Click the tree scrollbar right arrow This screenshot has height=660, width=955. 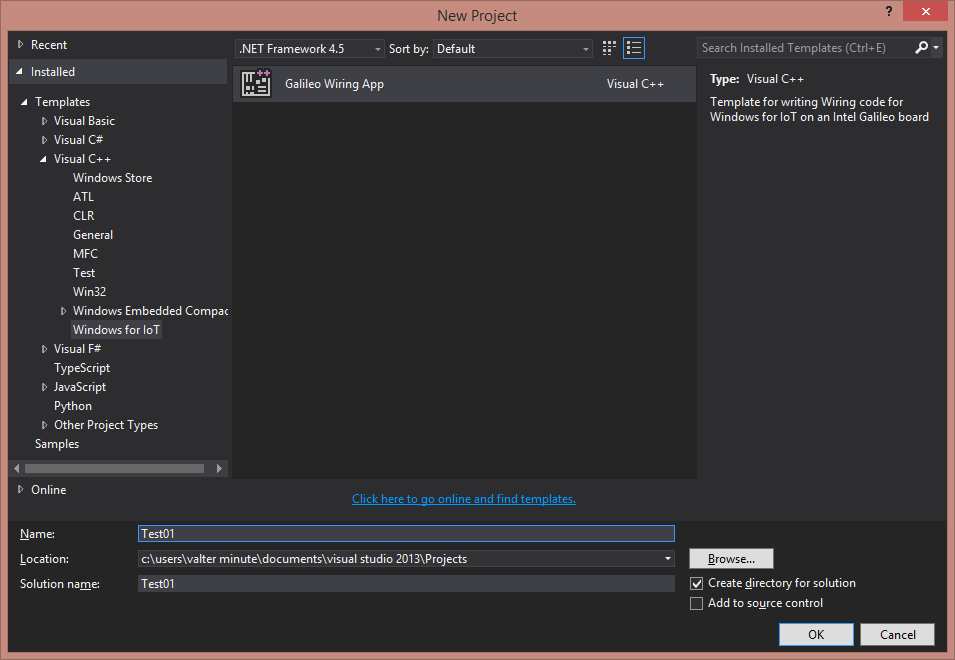[219, 468]
